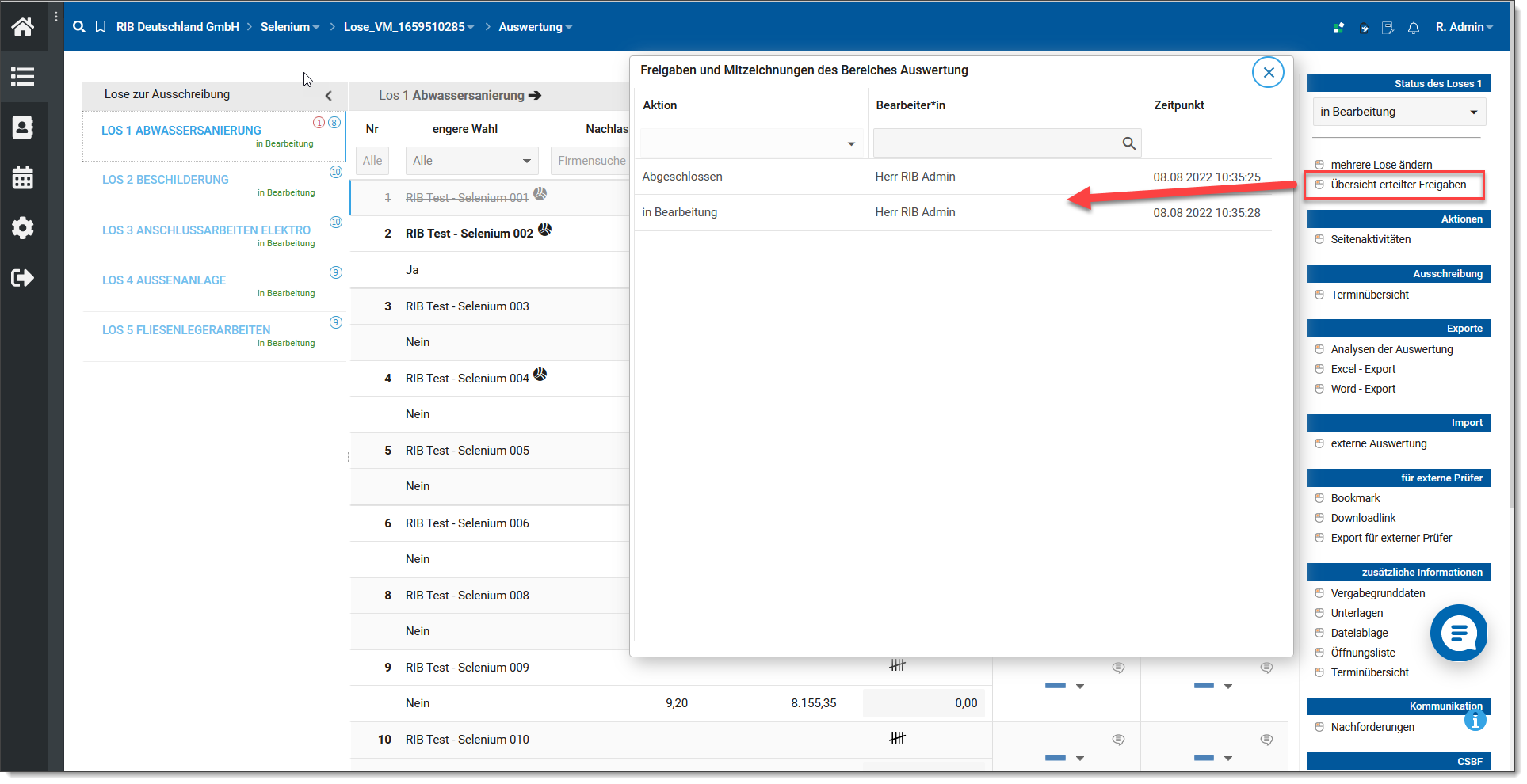Open Übersicht erteilter Freigaben

pyautogui.click(x=1399, y=185)
